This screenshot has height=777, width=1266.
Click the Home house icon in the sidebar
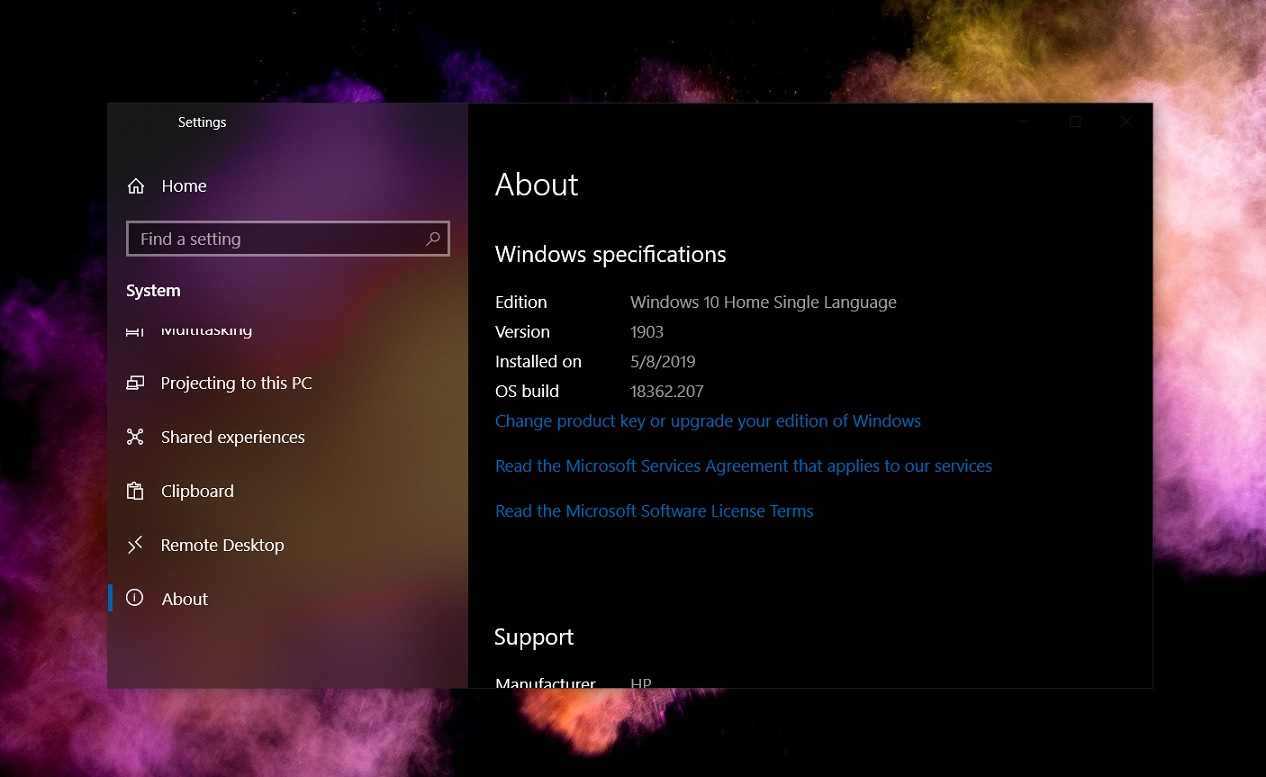(x=136, y=186)
